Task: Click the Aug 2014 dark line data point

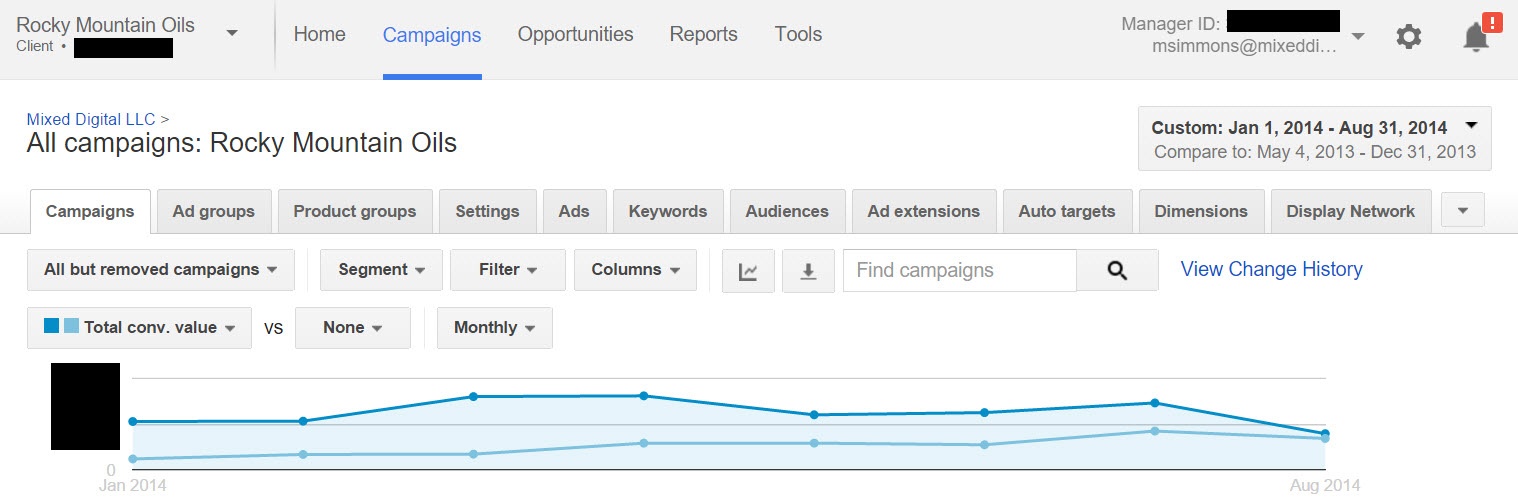Action: click(1325, 434)
